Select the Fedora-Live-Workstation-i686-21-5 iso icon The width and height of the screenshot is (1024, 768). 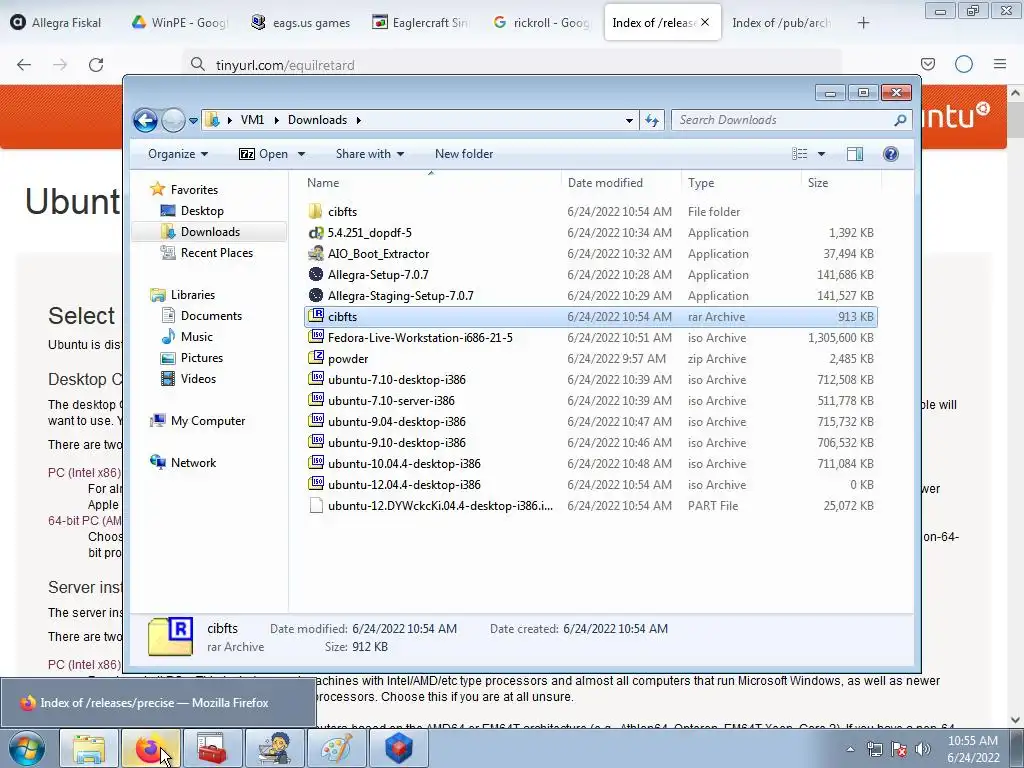pos(315,337)
